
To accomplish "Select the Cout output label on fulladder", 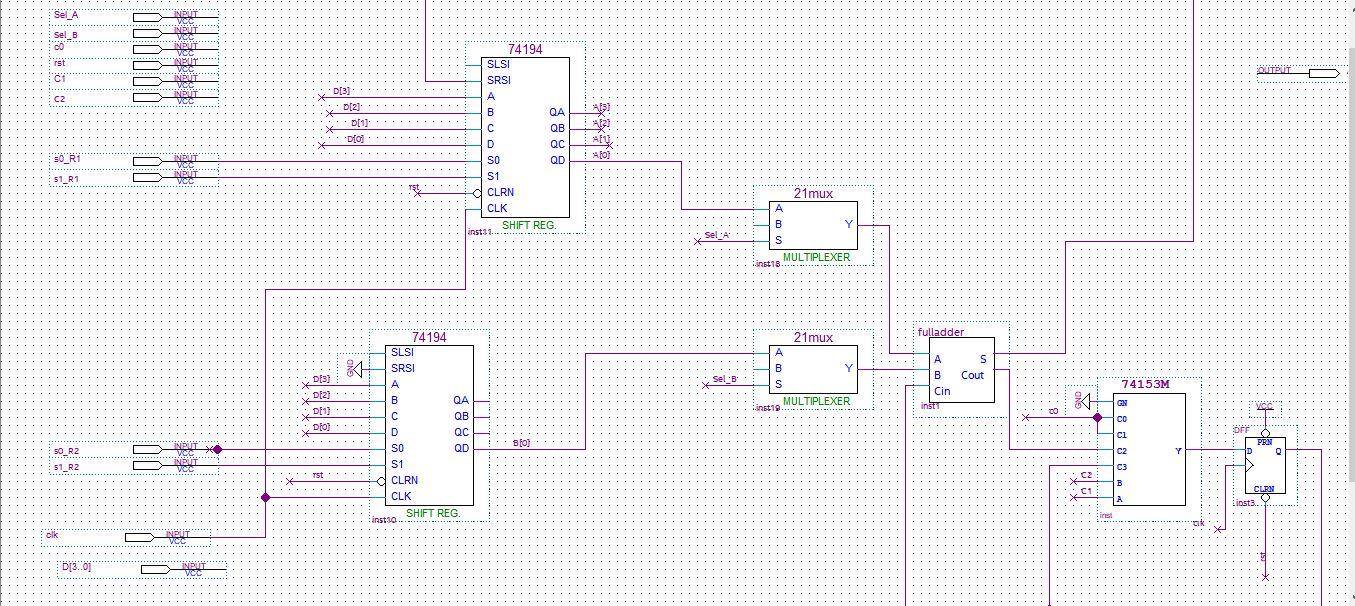I will point(971,375).
